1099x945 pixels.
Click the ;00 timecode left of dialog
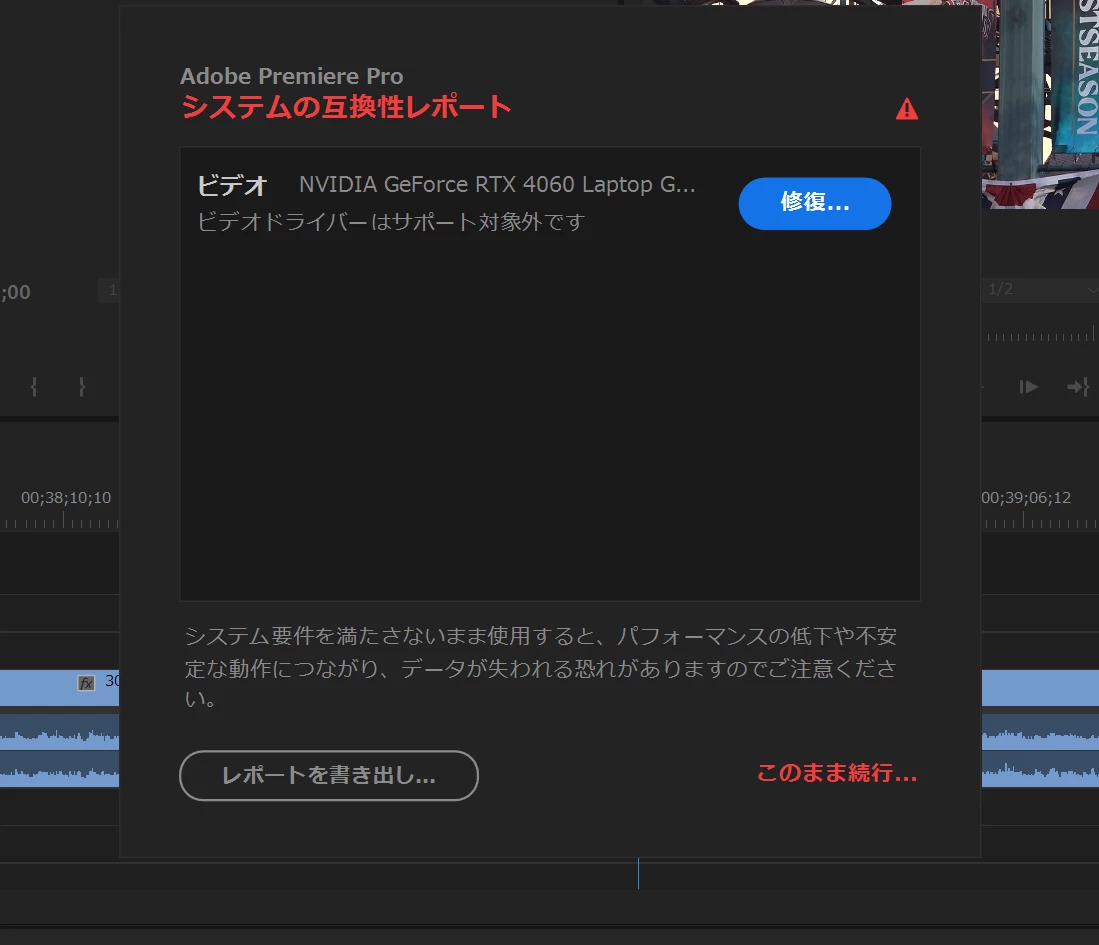coord(15,292)
